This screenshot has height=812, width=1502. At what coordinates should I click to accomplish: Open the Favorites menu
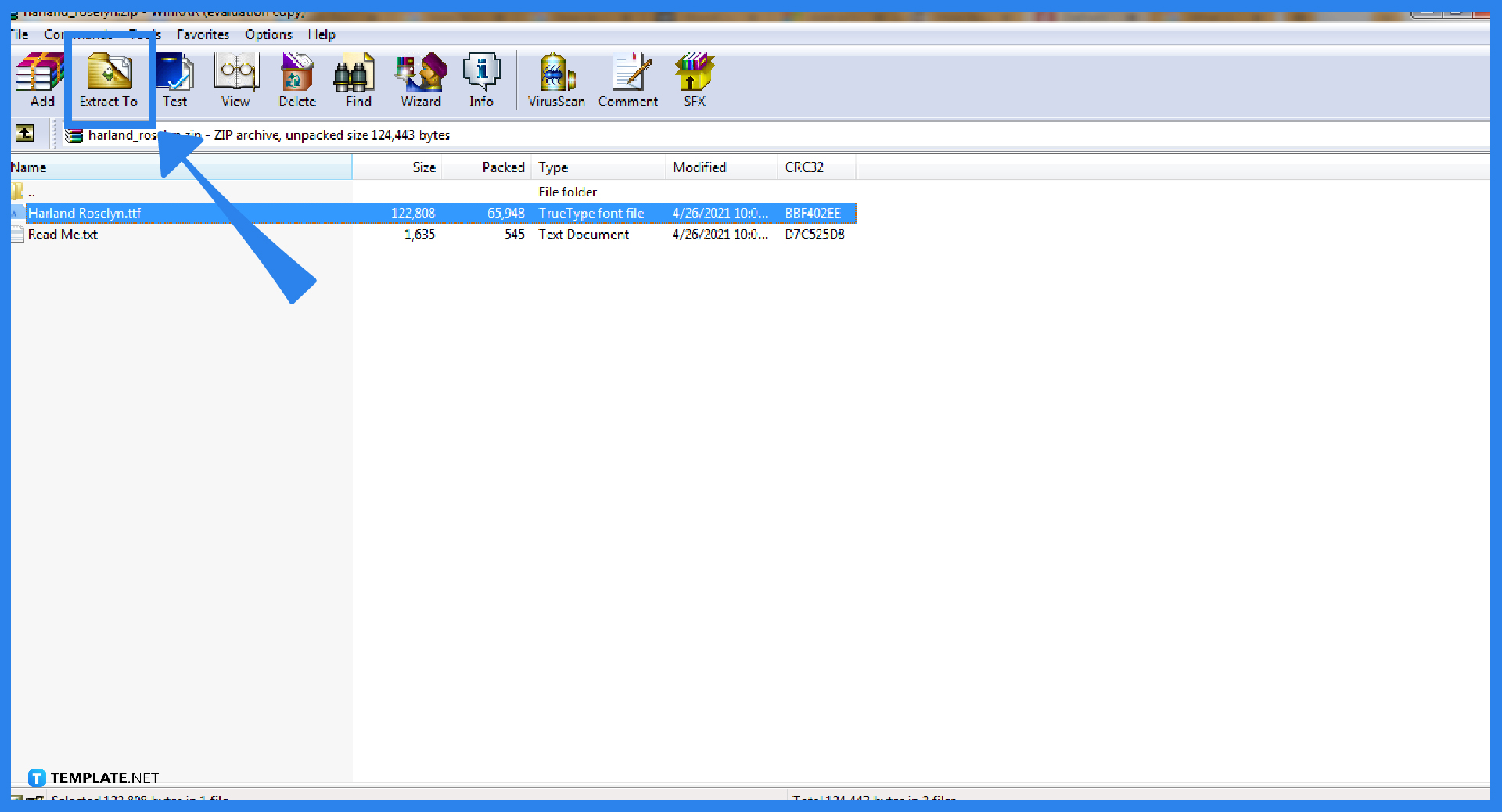pyautogui.click(x=203, y=34)
